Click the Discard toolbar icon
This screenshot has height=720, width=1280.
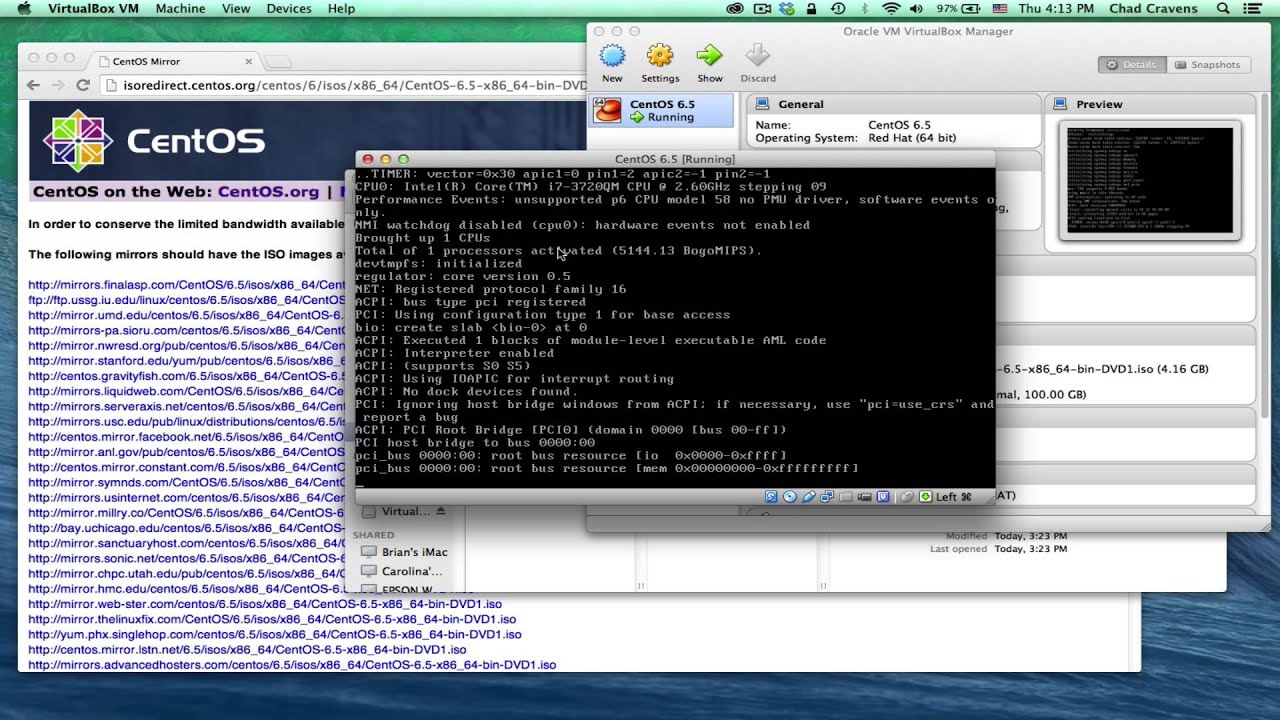(x=757, y=55)
